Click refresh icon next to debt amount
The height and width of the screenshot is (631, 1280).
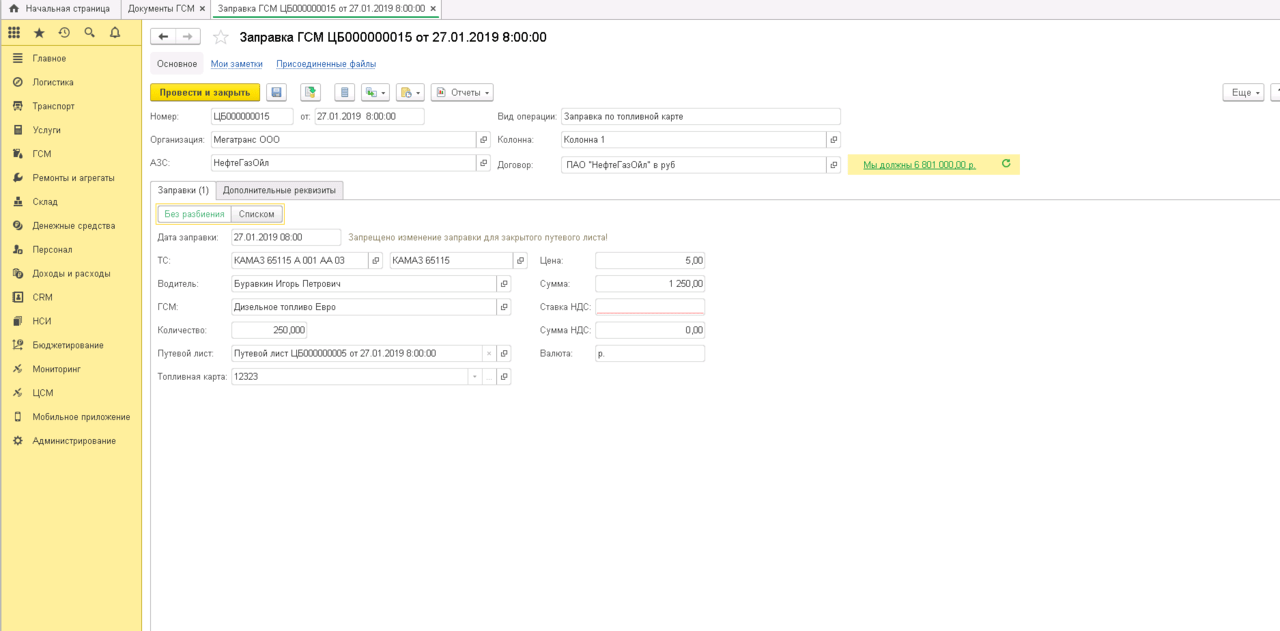pyautogui.click(x=1006, y=164)
